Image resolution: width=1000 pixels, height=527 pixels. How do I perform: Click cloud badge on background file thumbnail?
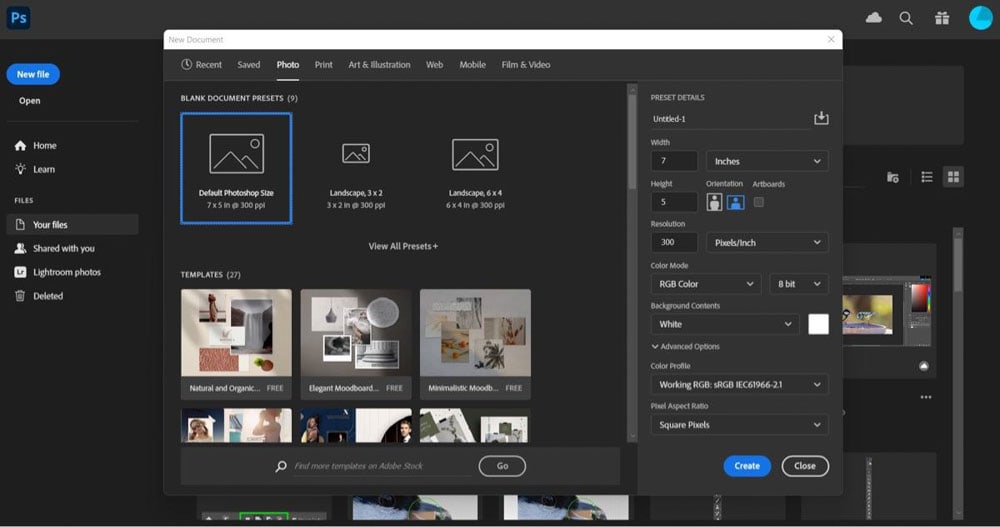point(923,366)
